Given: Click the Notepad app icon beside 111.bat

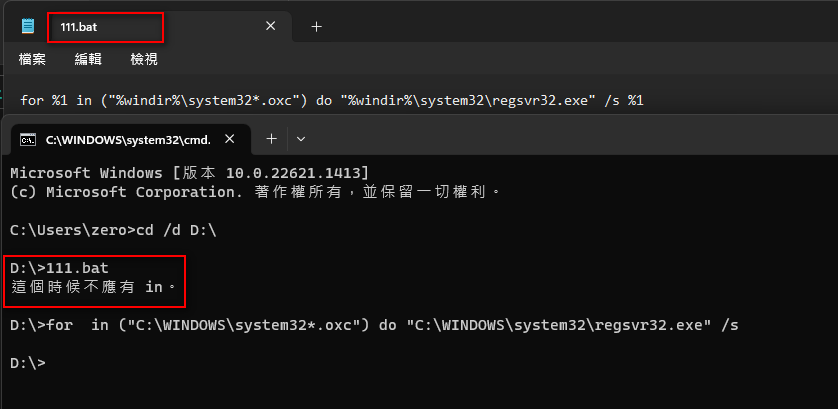Looking at the screenshot, I should (x=28, y=26).
